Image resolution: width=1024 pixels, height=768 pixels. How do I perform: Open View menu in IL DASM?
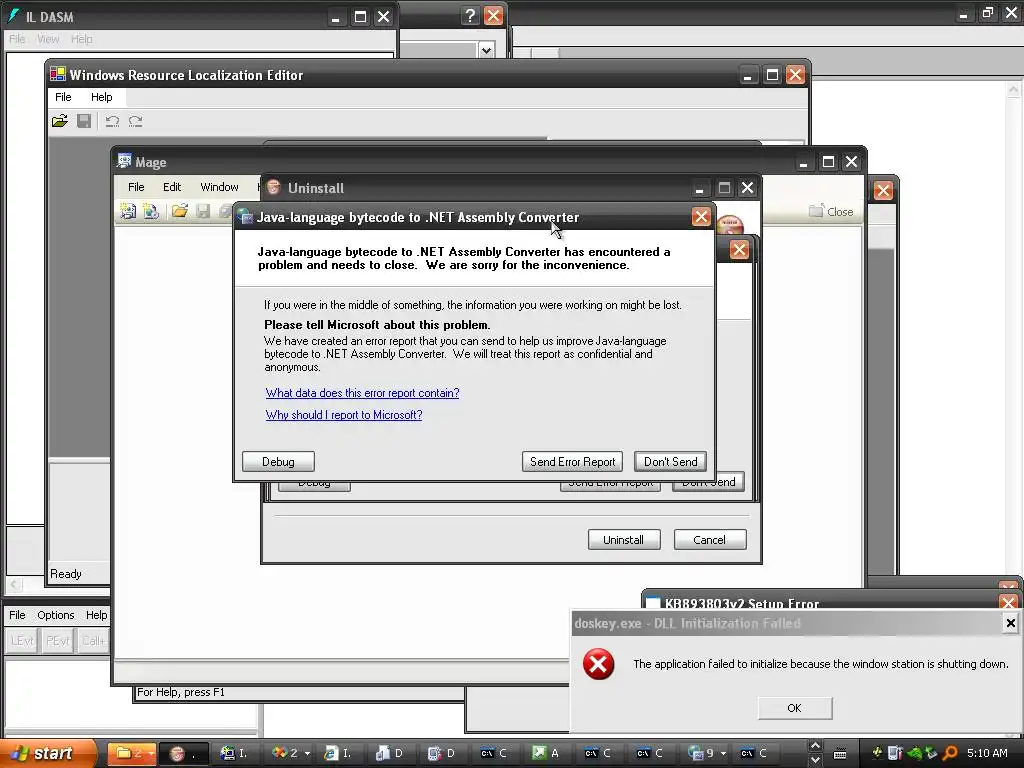click(x=48, y=39)
